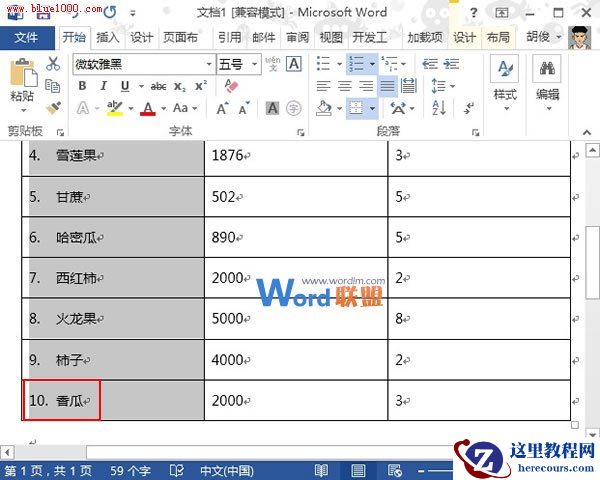Click the horizontal scrollbar left arrow
This screenshot has width=600, height=480.
click(7, 452)
